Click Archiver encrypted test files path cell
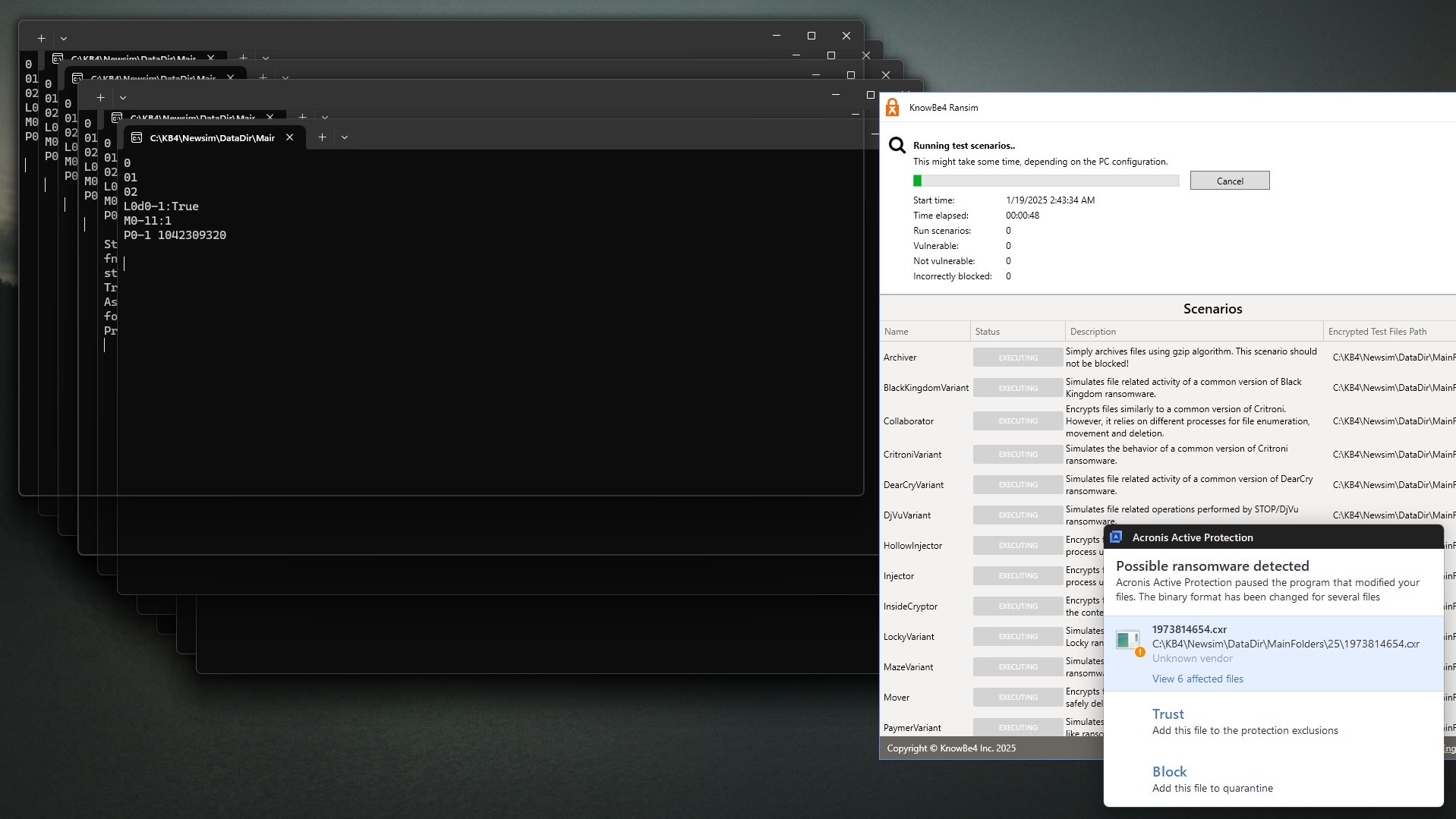1456x819 pixels. (1394, 358)
